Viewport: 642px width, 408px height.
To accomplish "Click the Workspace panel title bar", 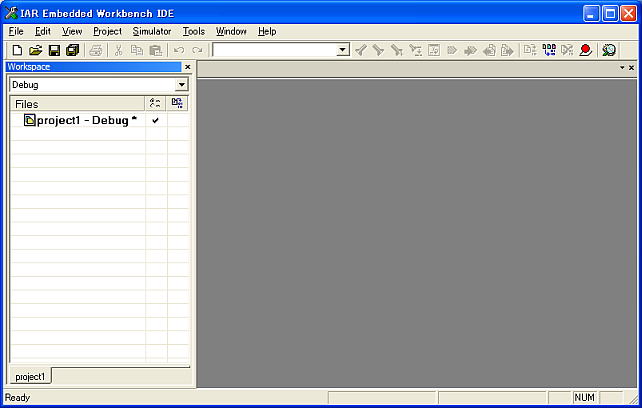I will 93,67.
